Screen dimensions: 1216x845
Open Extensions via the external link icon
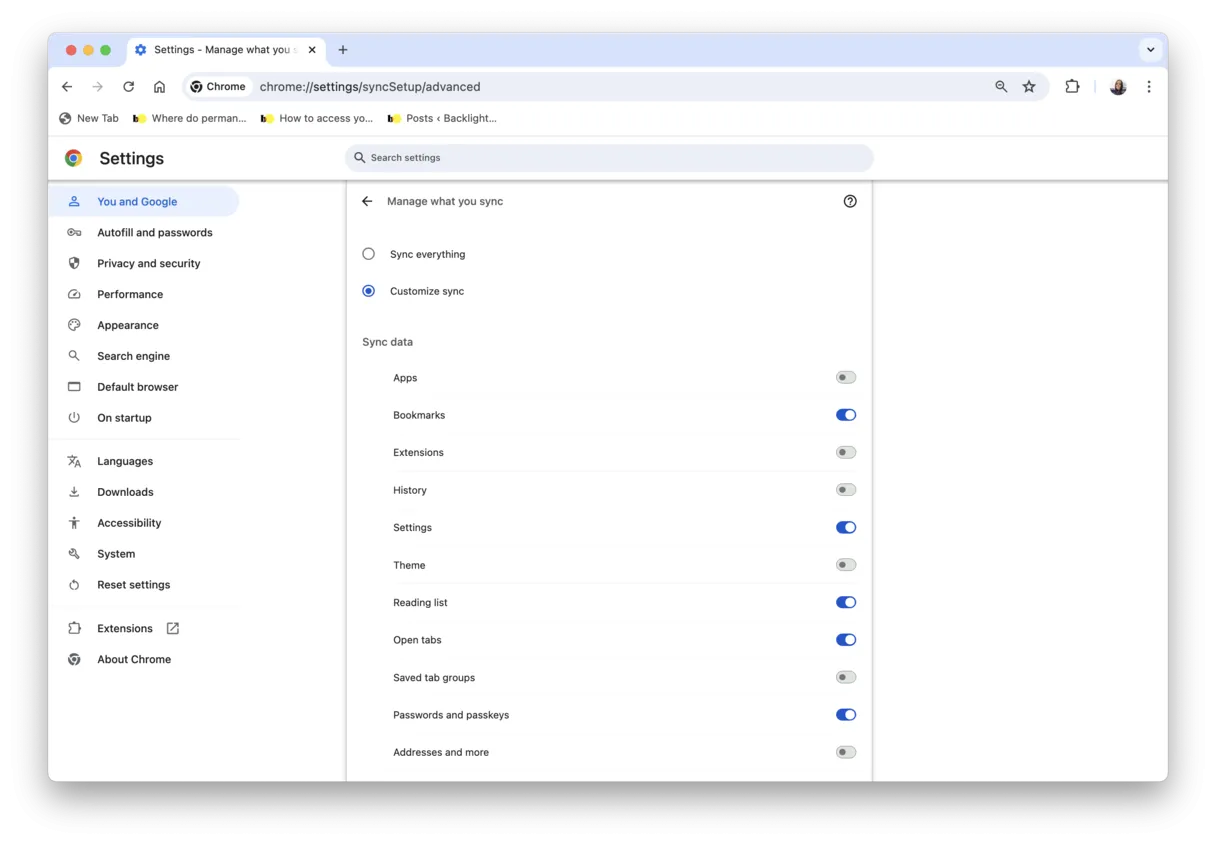[172, 628]
